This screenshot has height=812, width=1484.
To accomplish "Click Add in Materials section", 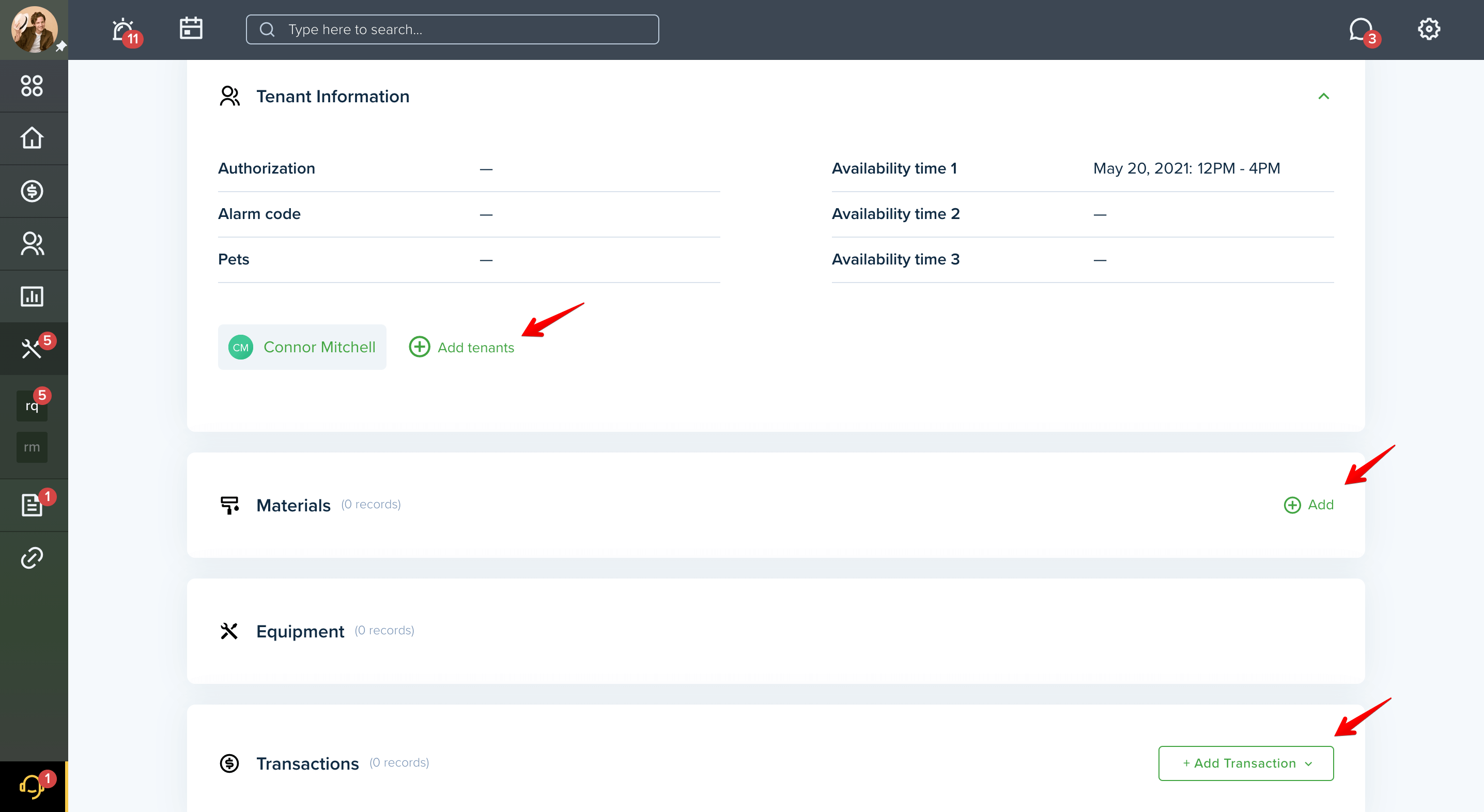I will click(1309, 505).
